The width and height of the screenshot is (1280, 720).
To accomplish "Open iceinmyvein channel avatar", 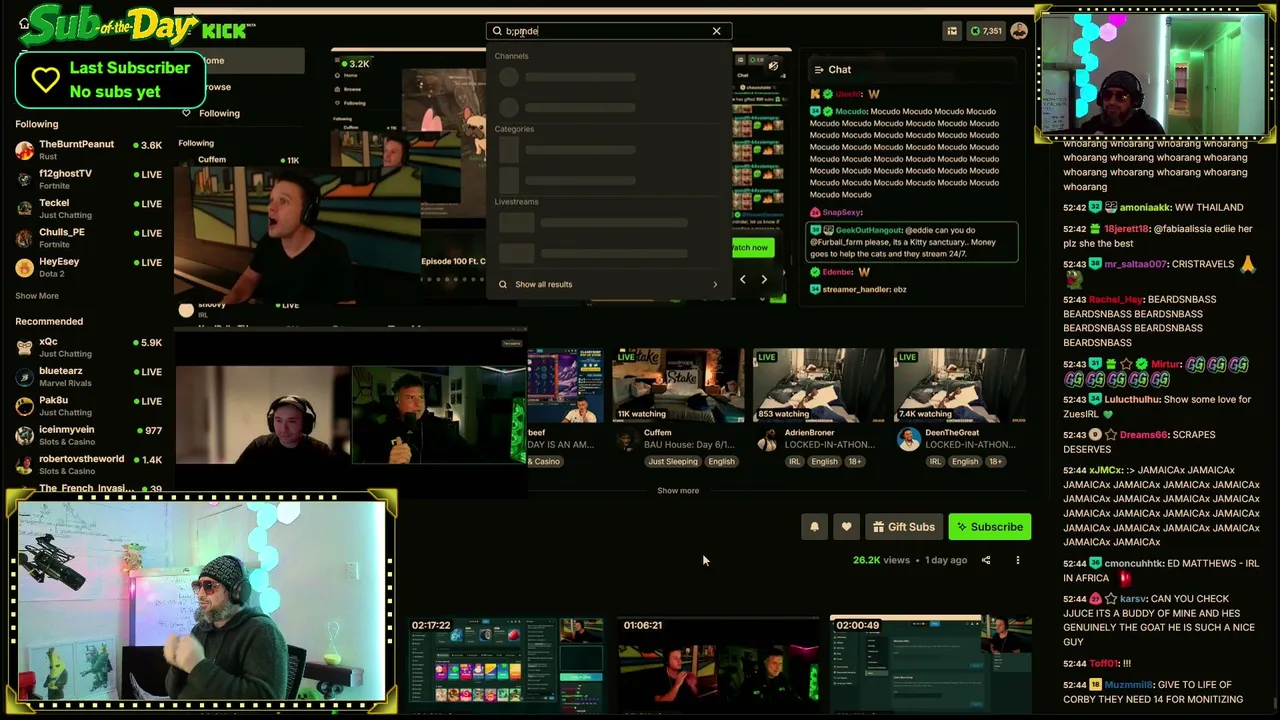I will pos(25,435).
